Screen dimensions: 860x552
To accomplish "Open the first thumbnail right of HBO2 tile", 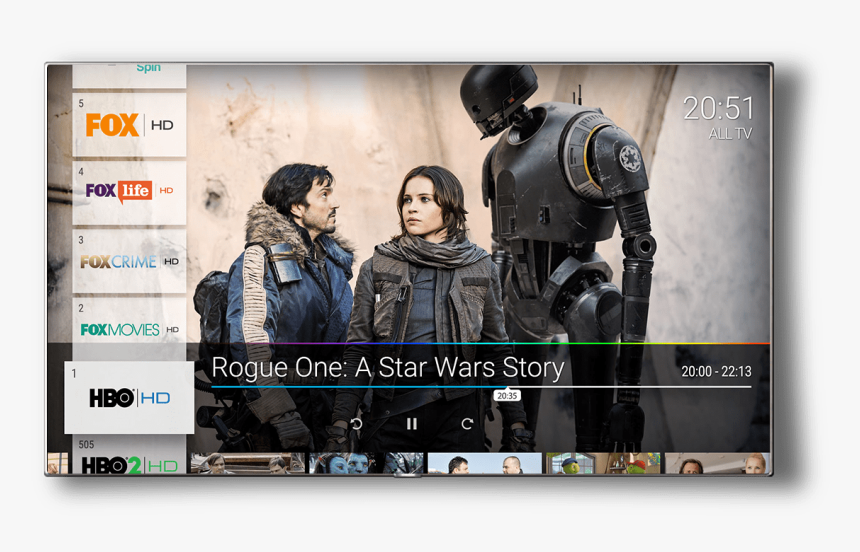I will click(x=247, y=463).
